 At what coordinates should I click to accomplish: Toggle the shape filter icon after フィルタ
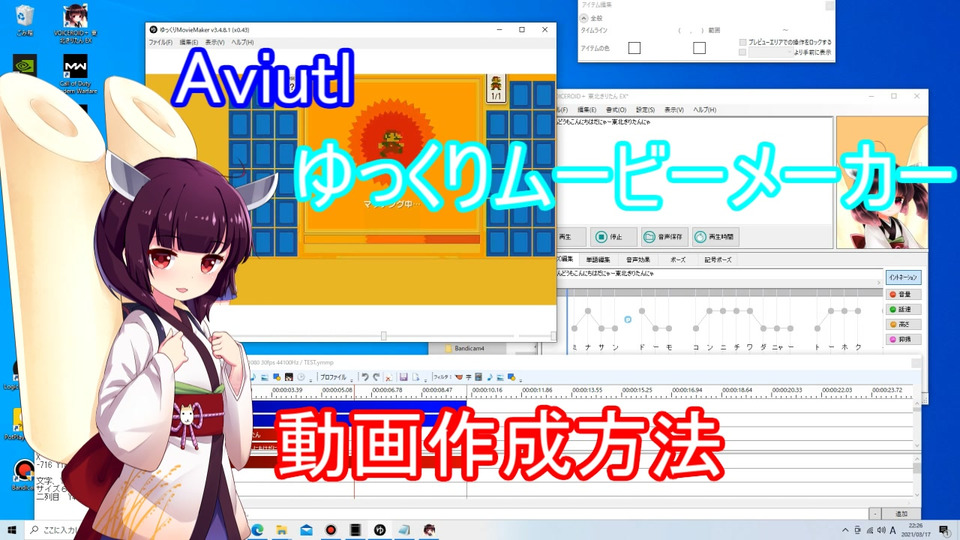(511, 377)
